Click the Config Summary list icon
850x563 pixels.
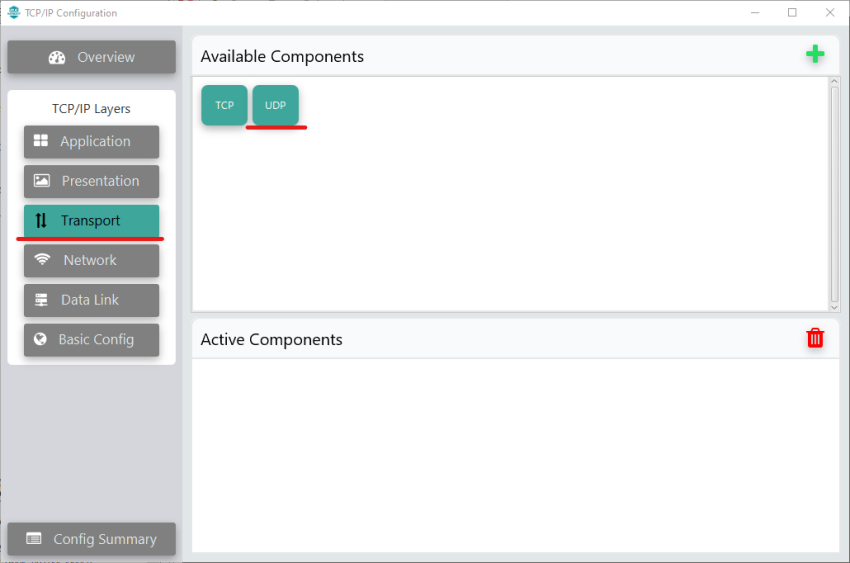34,539
